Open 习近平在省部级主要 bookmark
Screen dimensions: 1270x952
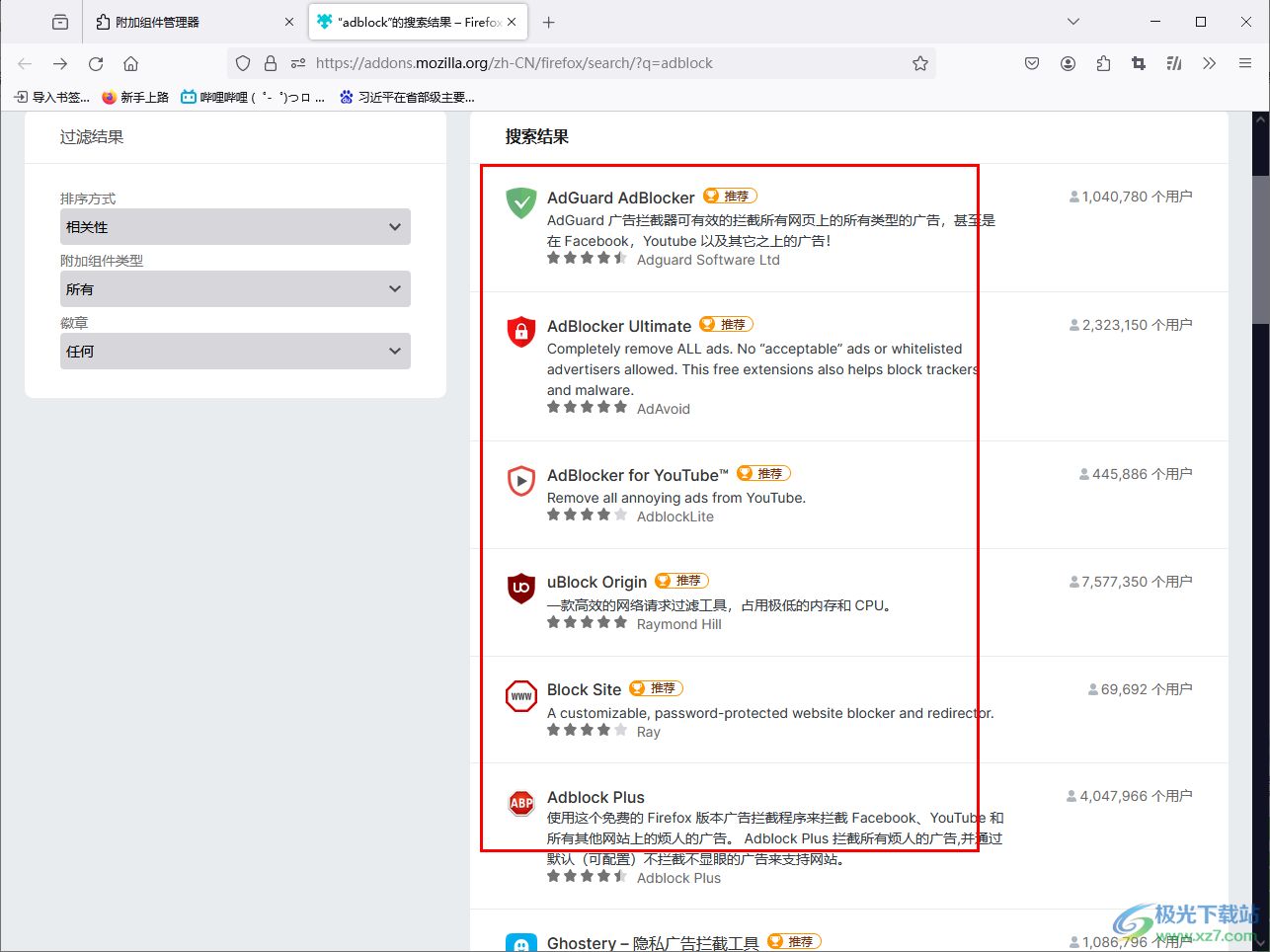click(x=407, y=97)
